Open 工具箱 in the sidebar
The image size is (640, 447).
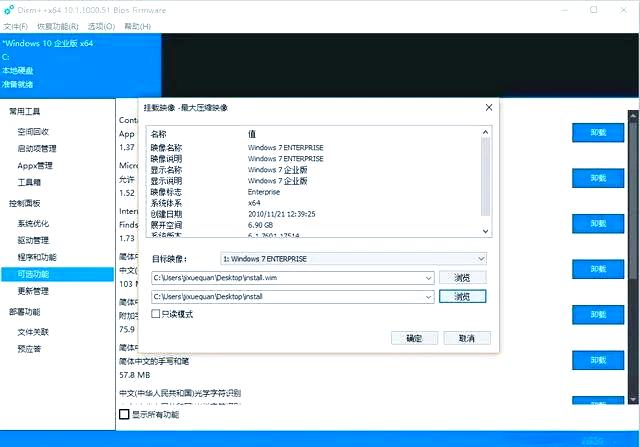tap(29, 182)
